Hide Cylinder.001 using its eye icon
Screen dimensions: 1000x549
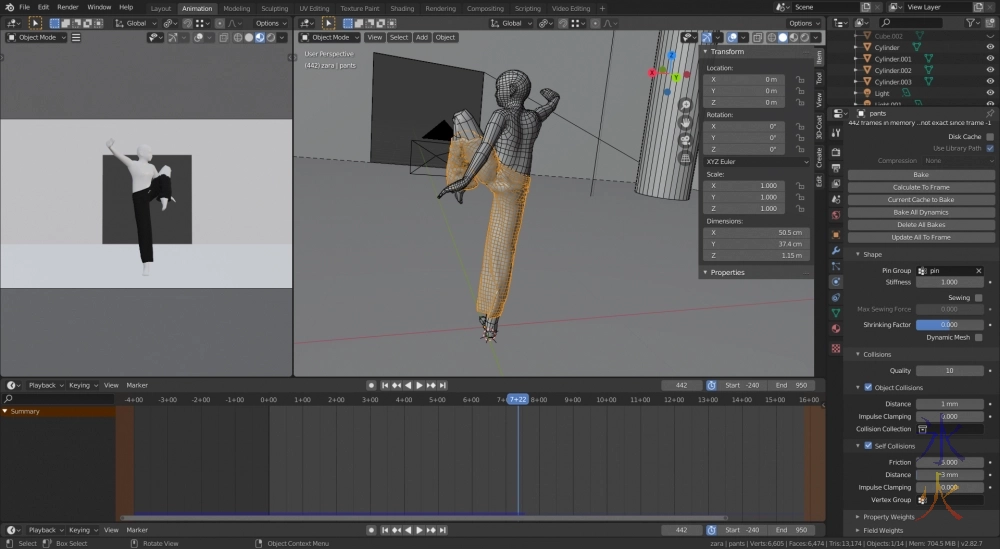tap(989, 59)
